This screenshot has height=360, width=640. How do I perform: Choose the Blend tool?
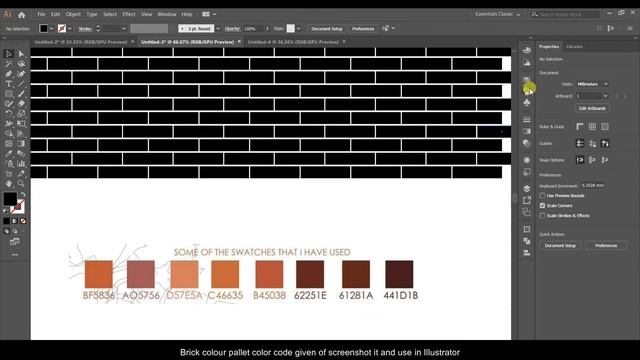click(x=21, y=153)
